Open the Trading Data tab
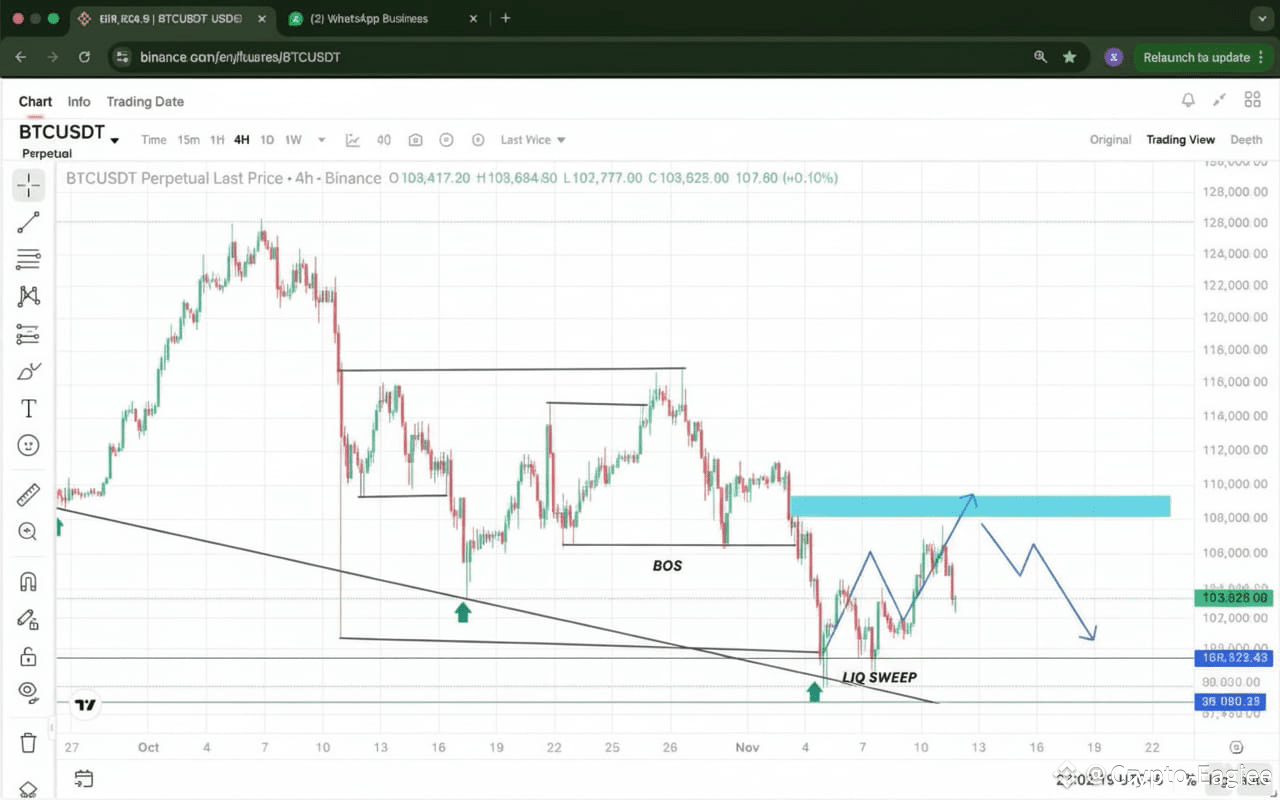 (145, 101)
